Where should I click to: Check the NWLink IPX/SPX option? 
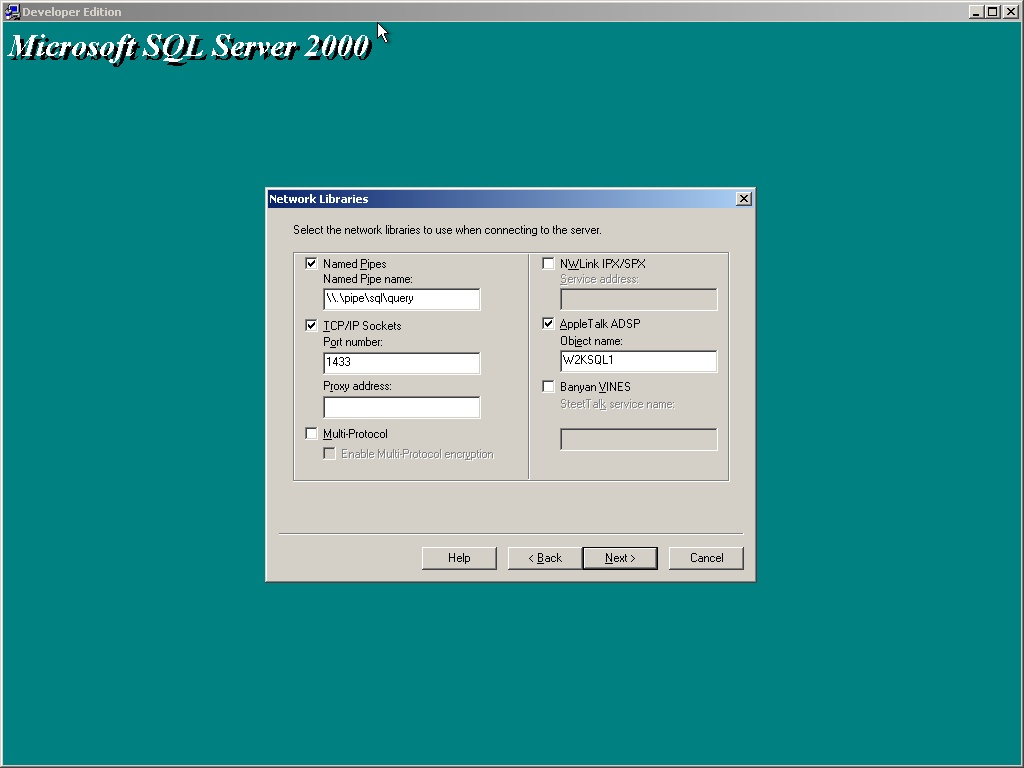point(549,264)
